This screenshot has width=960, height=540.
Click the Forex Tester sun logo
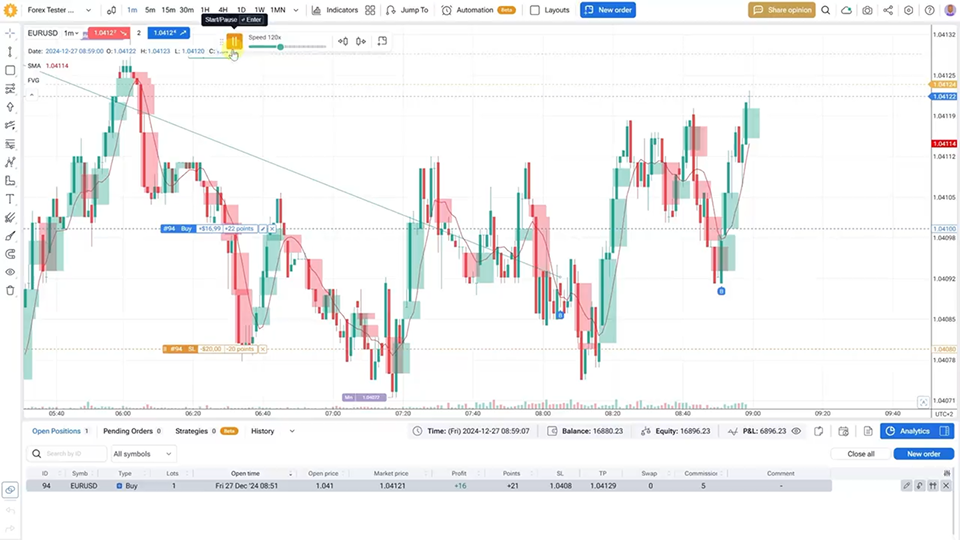tap(10, 10)
